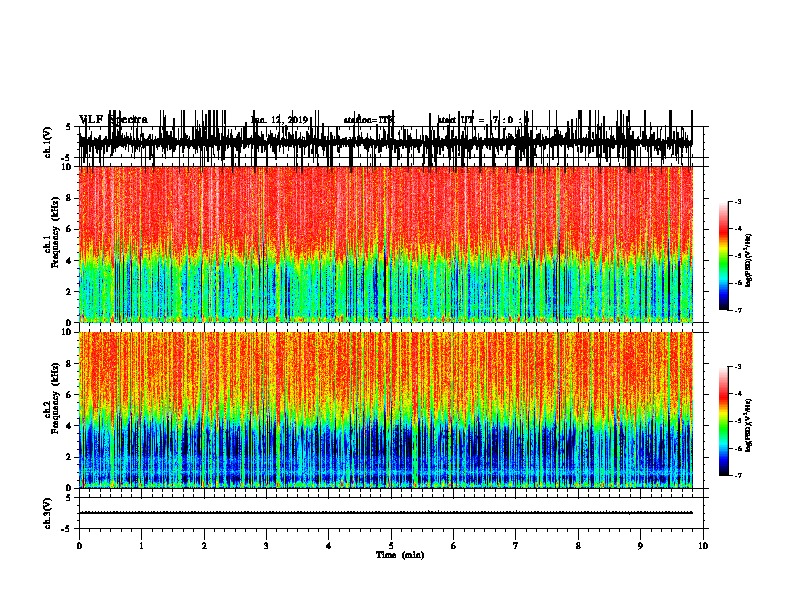Viewport: 792px width, 612px height.
Task: Click the '9' tick on Time axis
Action: (x=640, y=545)
